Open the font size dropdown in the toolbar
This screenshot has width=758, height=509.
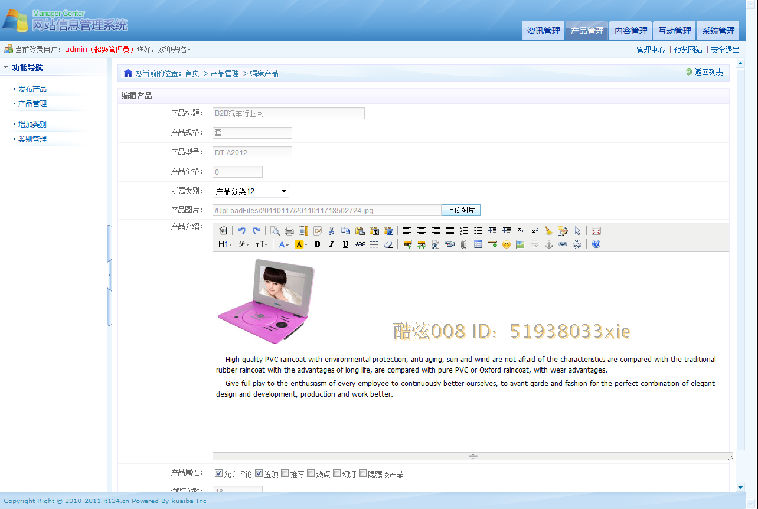(x=261, y=245)
